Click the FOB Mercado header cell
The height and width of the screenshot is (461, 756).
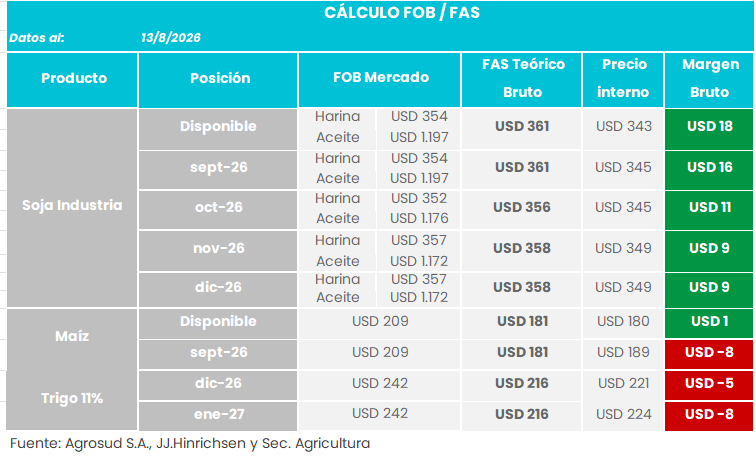379,79
